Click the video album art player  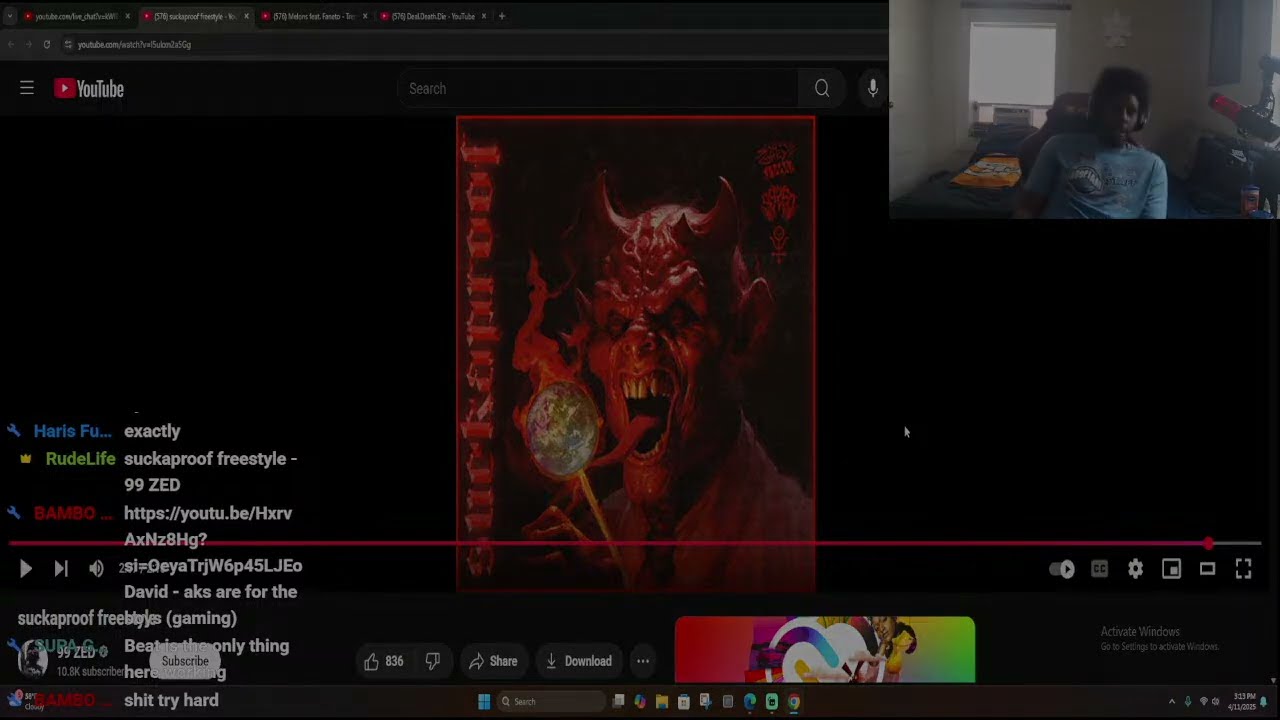[636, 354]
